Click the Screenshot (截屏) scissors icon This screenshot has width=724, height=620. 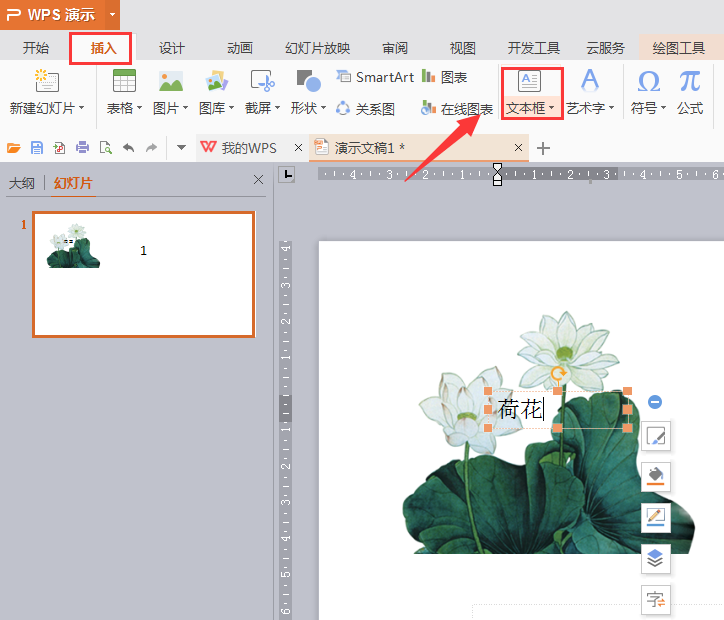tap(262, 81)
